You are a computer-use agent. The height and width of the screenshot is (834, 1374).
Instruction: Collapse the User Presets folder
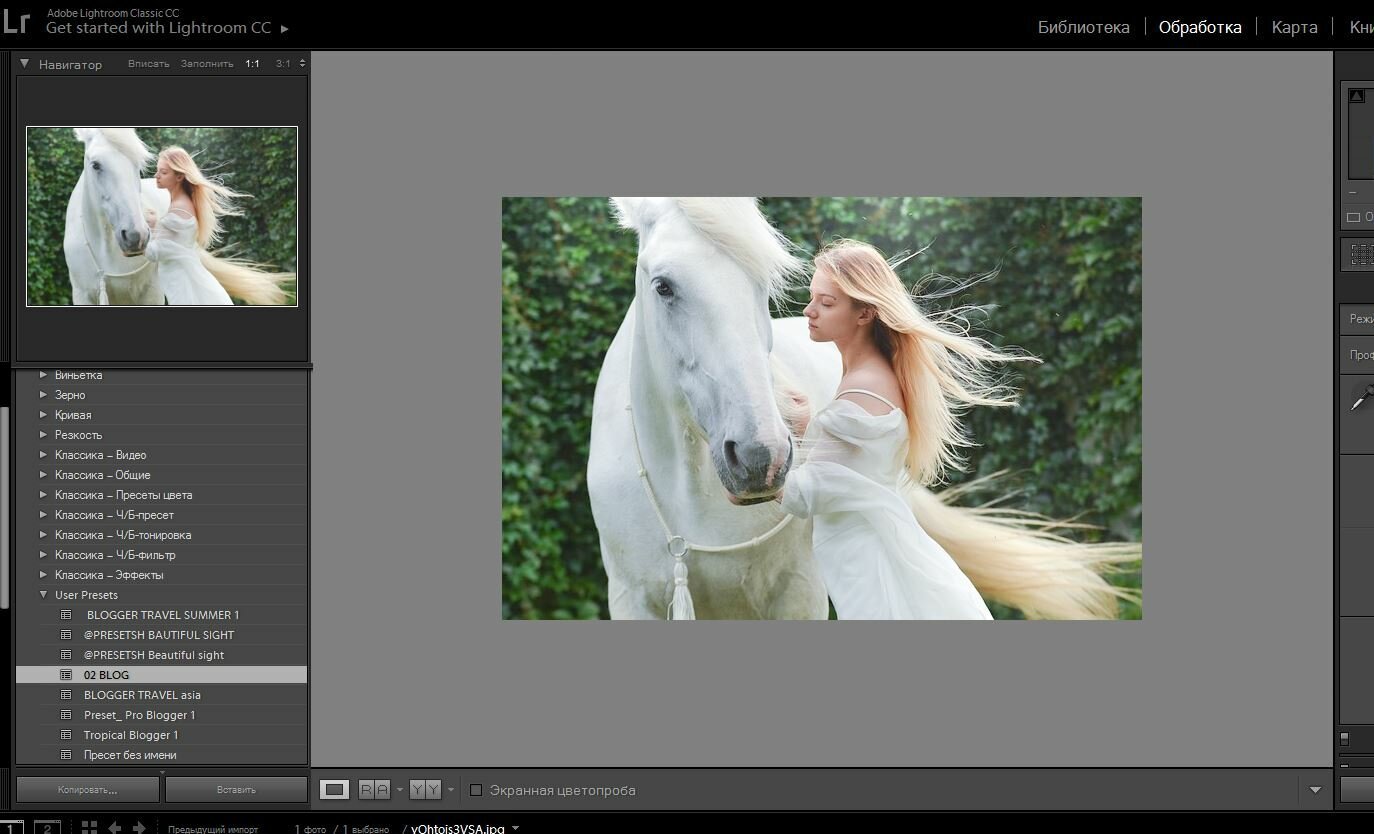click(43, 595)
